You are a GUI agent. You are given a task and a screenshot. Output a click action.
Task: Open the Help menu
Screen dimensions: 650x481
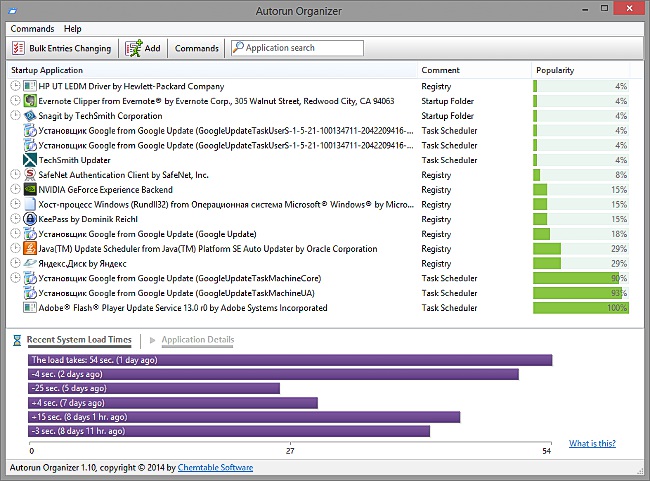pyautogui.click(x=72, y=29)
